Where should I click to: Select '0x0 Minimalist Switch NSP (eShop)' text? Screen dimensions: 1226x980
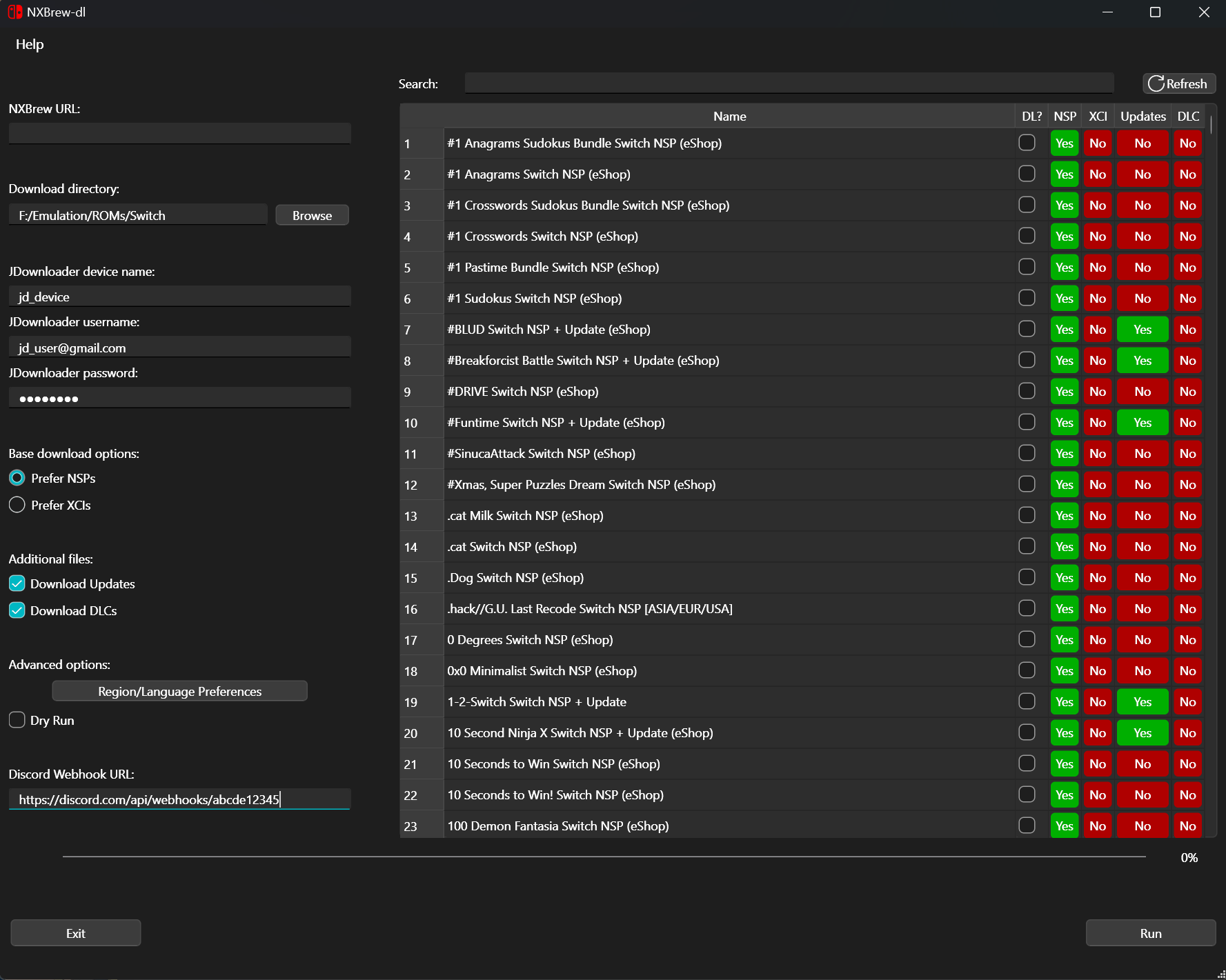pyautogui.click(x=542, y=671)
